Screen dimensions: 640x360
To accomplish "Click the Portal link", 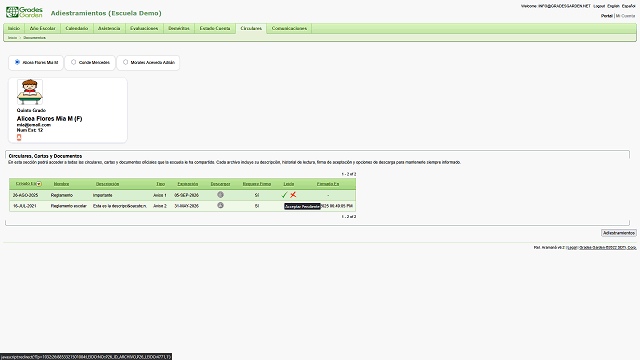I will (607, 16).
